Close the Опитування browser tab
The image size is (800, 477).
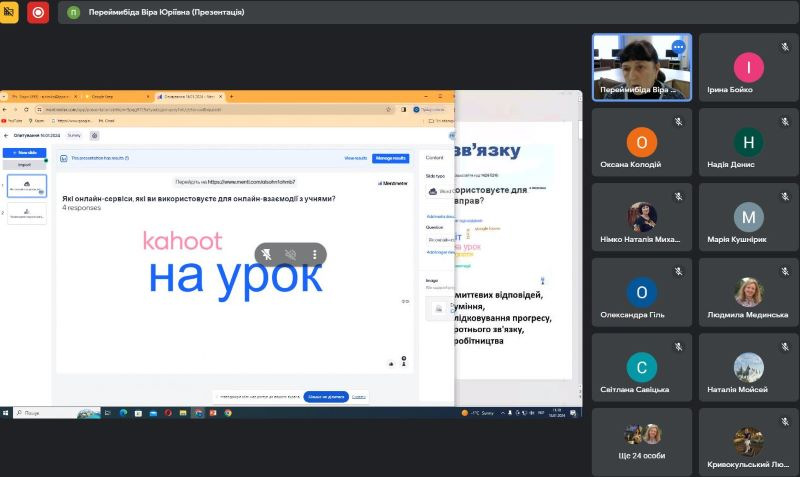(220, 96)
